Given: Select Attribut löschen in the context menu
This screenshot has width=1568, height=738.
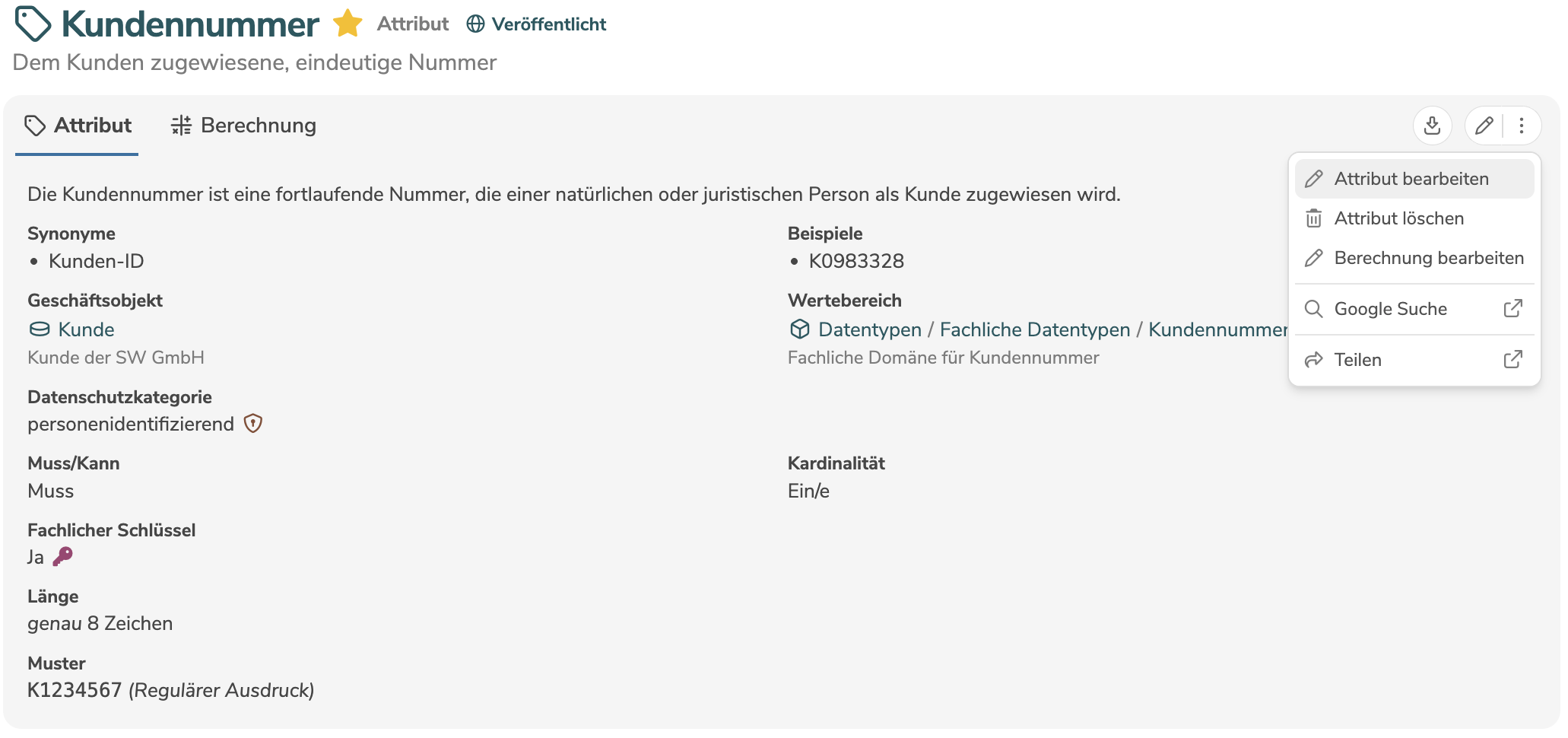Looking at the screenshot, I should (1399, 218).
